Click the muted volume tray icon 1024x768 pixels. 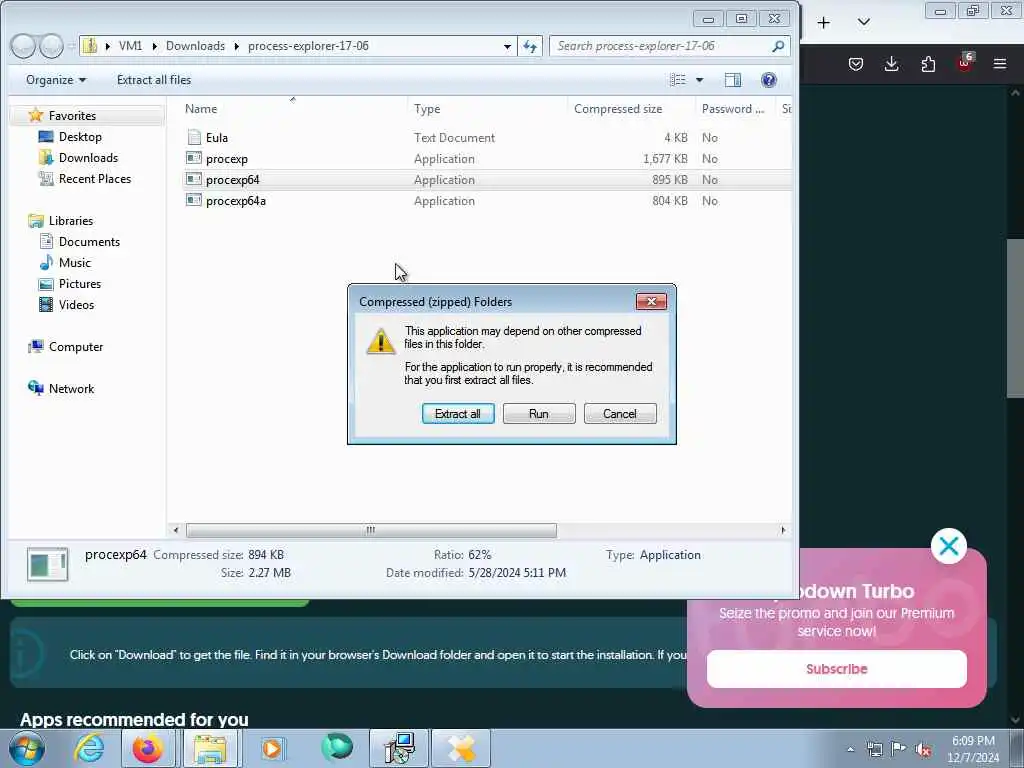click(923, 749)
